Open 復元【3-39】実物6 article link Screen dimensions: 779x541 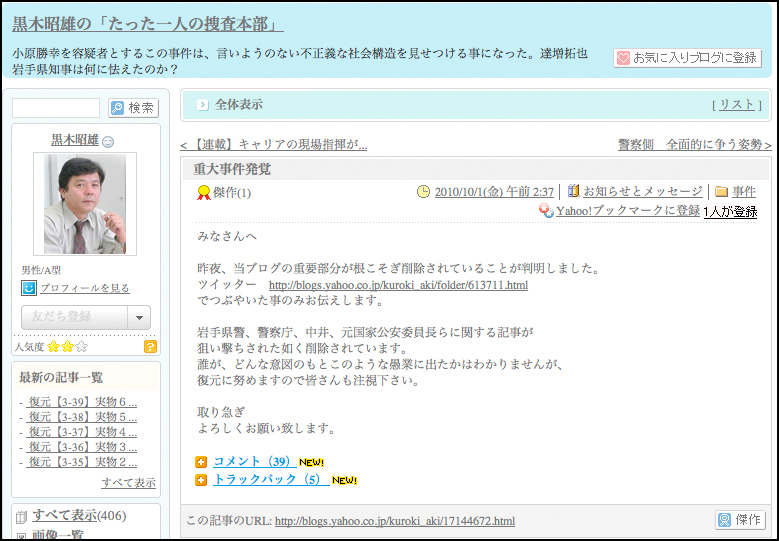coord(82,402)
